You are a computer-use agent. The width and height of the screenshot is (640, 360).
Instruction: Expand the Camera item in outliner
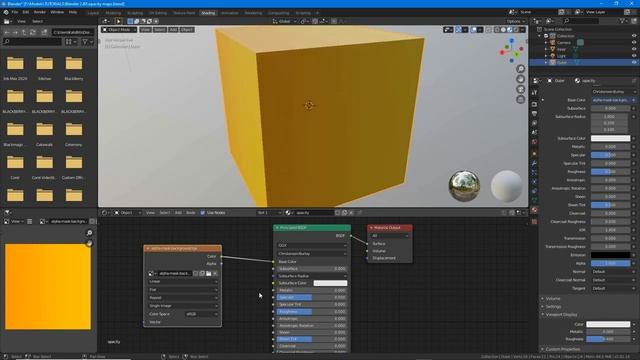click(x=546, y=42)
